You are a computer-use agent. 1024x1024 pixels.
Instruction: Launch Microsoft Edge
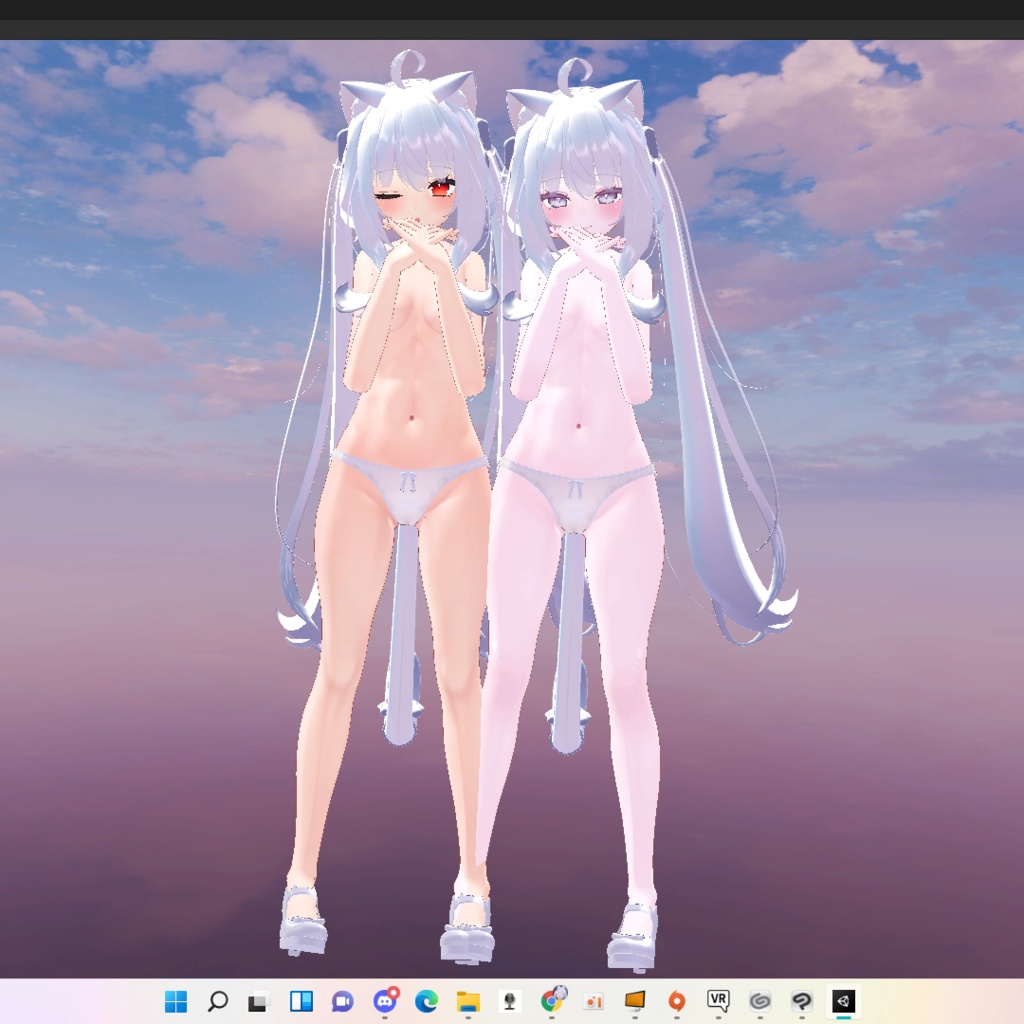pos(428,1001)
